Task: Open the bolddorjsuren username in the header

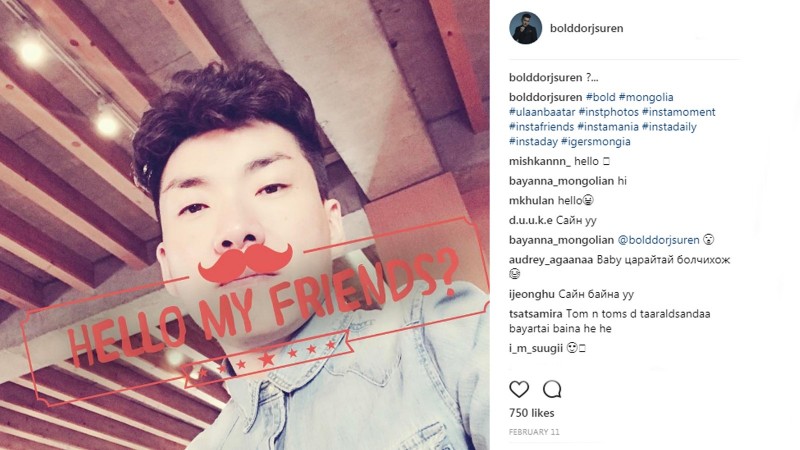Action: tap(586, 28)
